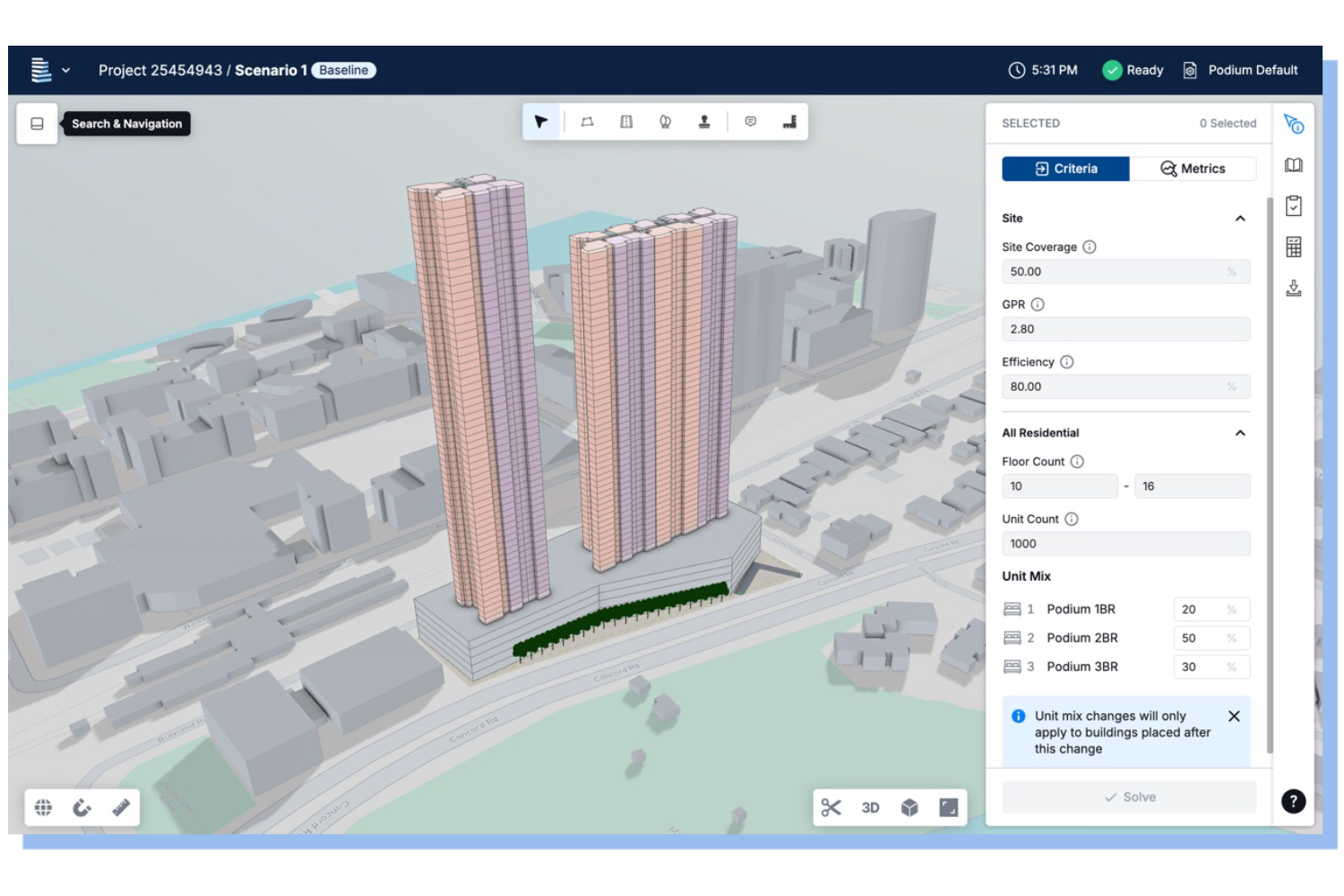Image resolution: width=1344 pixels, height=896 pixels.
Task: Open the calculator panel in right sidebar
Action: point(1293,247)
